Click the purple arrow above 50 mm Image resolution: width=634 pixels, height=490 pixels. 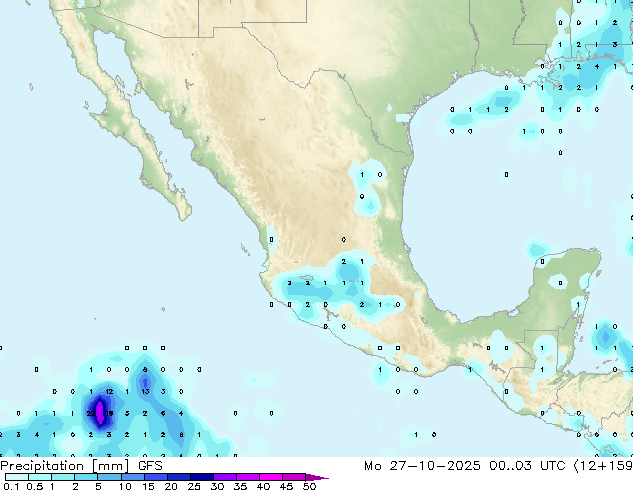click(x=317, y=477)
